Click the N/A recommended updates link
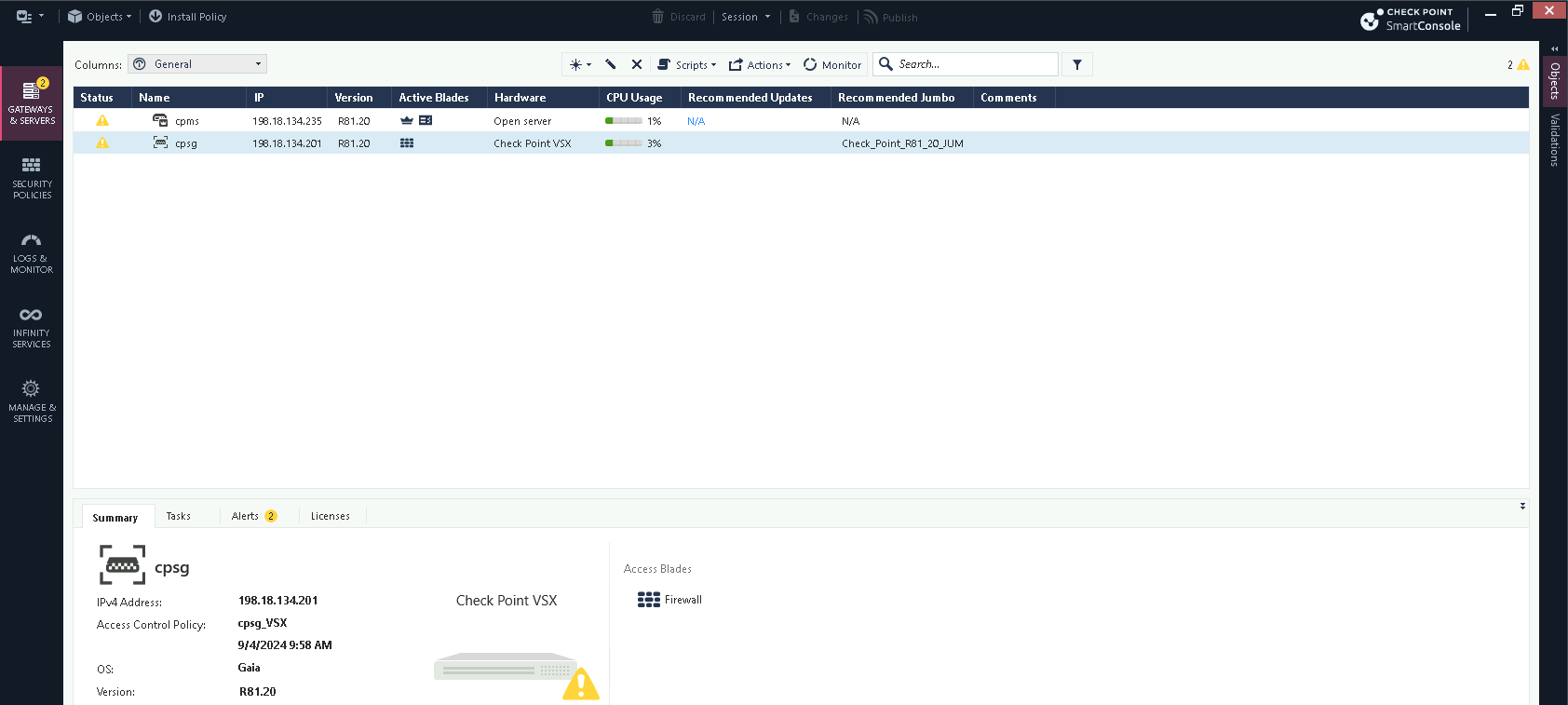 pyautogui.click(x=696, y=121)
